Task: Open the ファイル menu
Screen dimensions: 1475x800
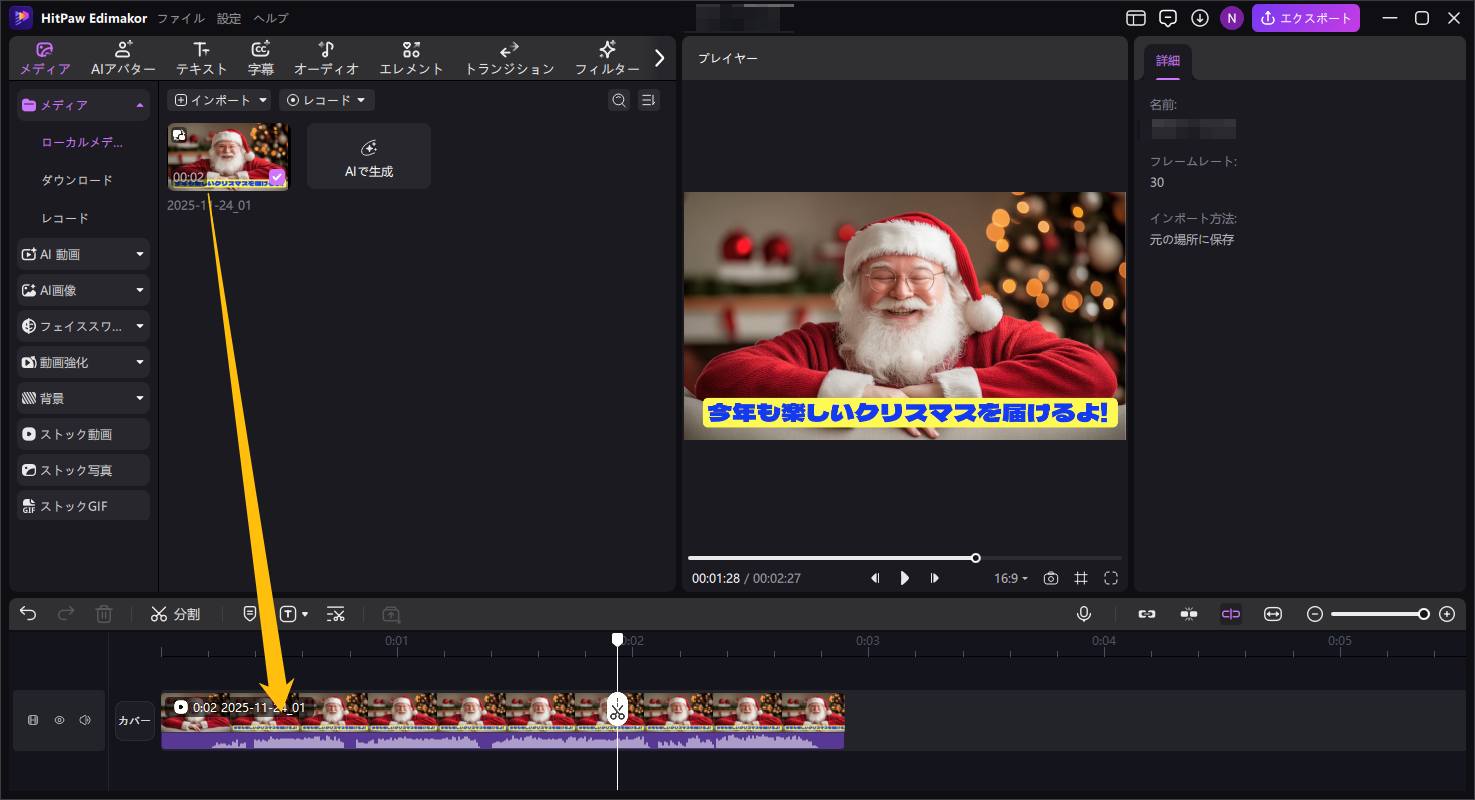Action: point(181,18)
